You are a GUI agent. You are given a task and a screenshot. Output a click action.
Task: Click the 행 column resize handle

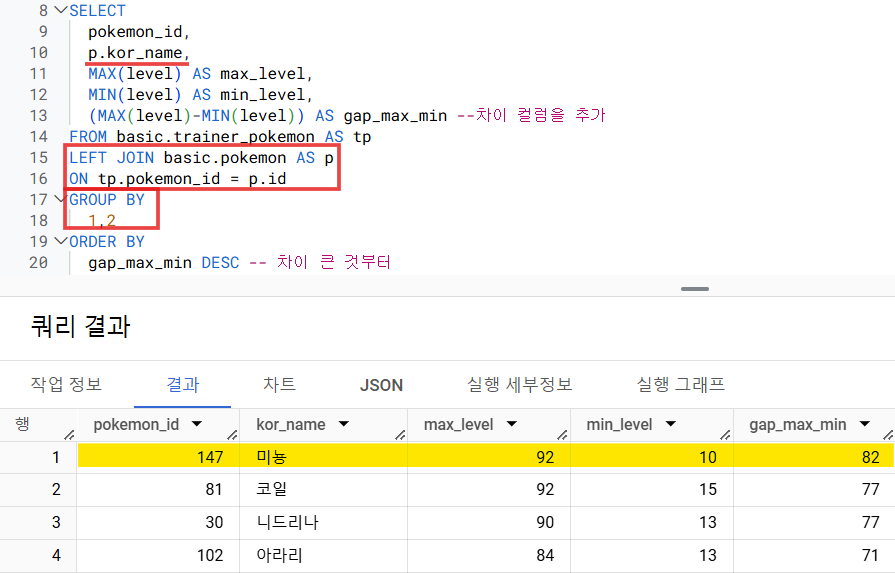70,435
